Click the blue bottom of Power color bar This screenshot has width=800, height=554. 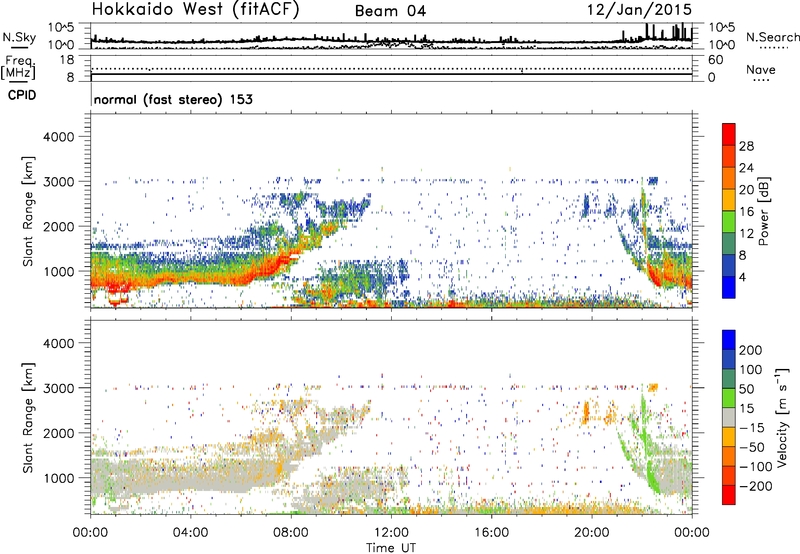click(729, 287)
